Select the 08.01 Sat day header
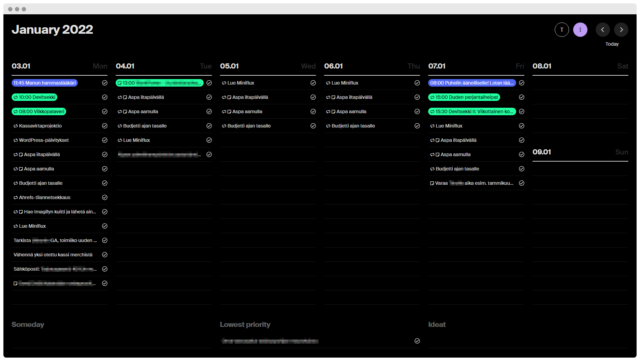Screen dimensions: 640x361 [580, 66]
